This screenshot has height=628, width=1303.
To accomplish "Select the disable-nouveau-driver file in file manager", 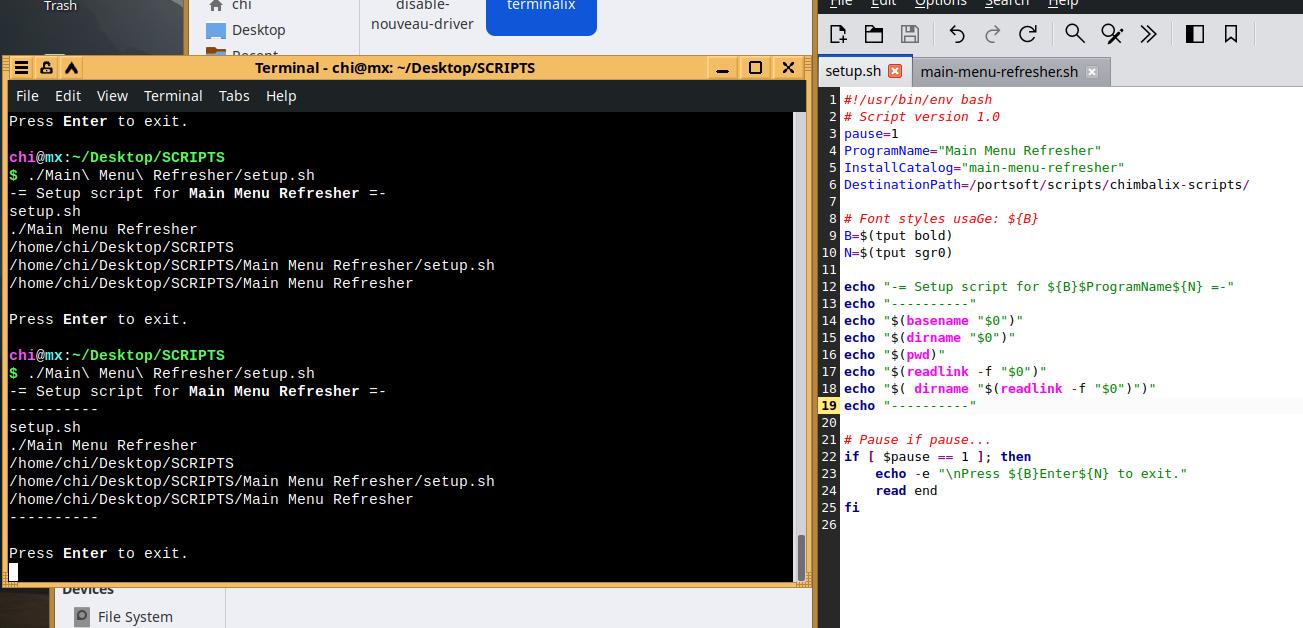I will click(x=422, y=14).
